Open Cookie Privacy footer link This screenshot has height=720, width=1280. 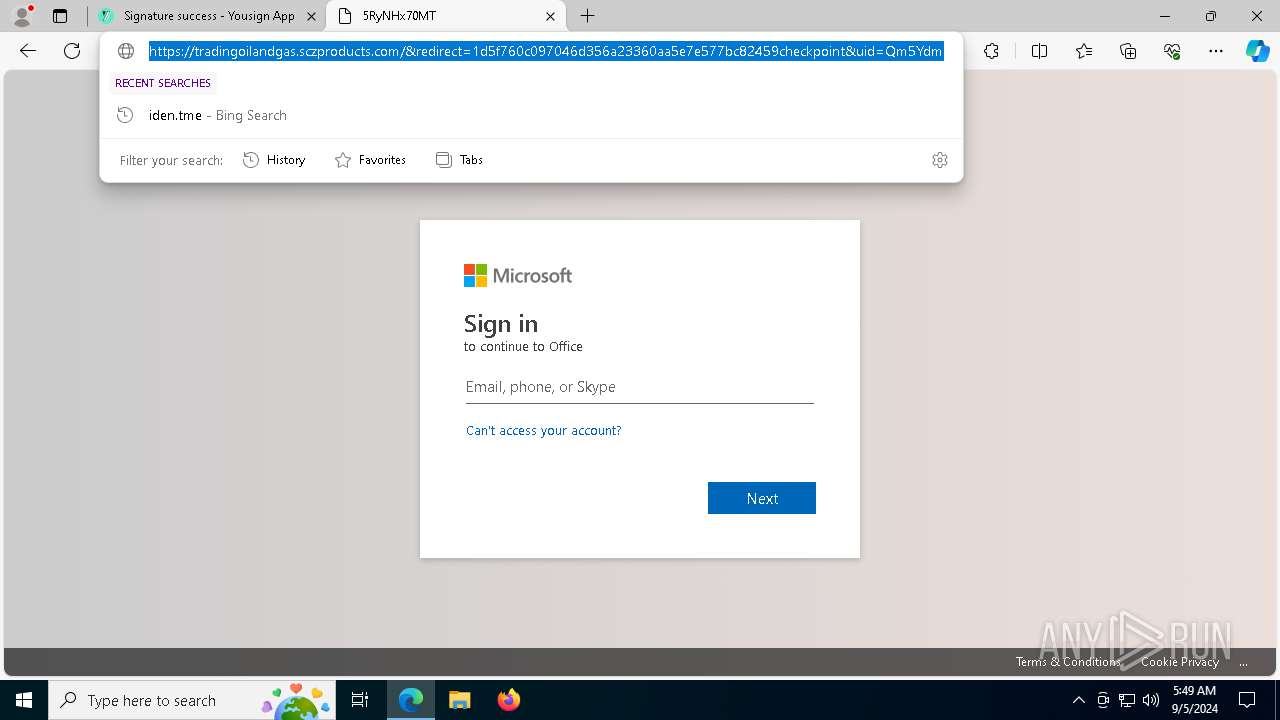point(1180,662)
